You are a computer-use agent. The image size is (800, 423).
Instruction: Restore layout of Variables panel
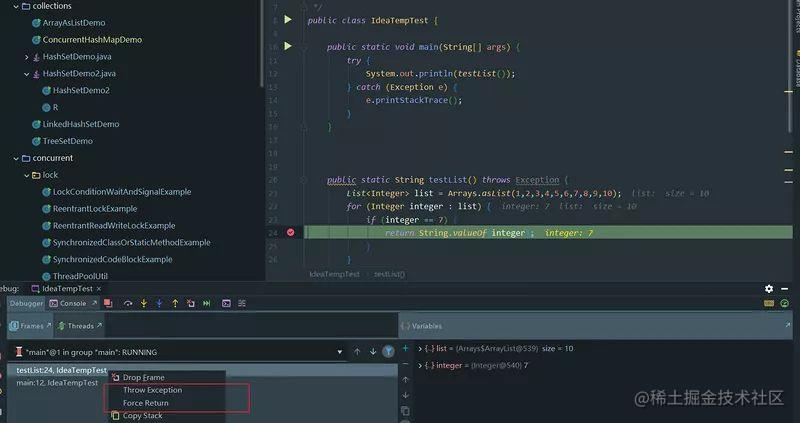click(x=788, y=325)
